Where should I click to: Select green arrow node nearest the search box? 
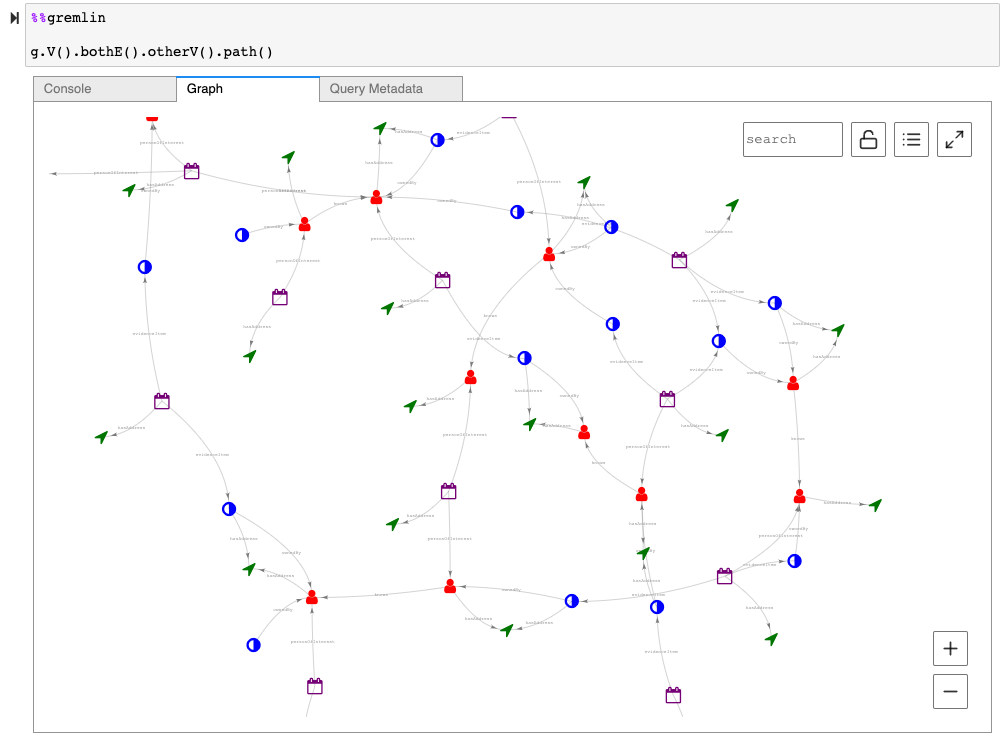pyautogui.click(x=732, y=205)
